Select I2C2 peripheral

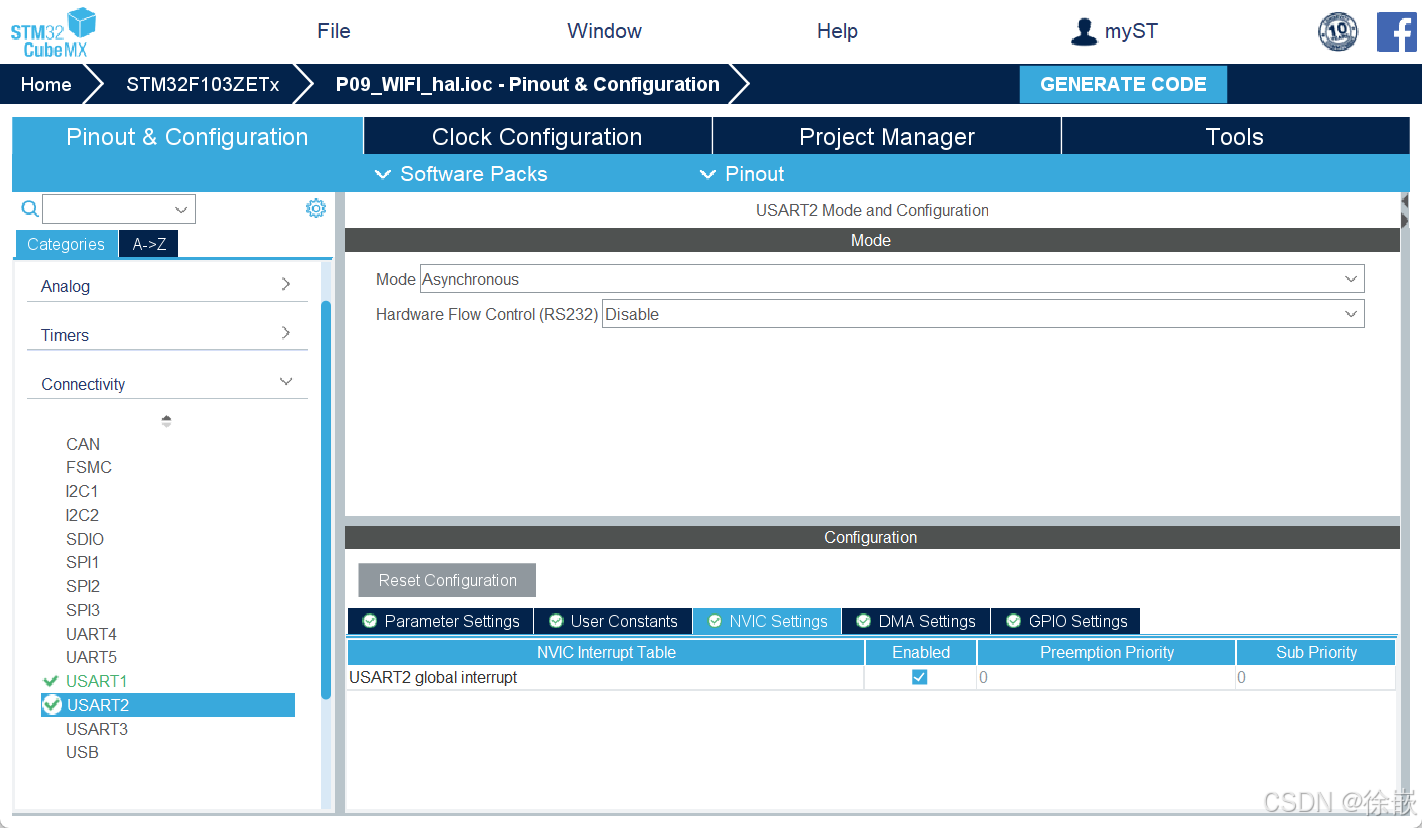coord(82,515)
